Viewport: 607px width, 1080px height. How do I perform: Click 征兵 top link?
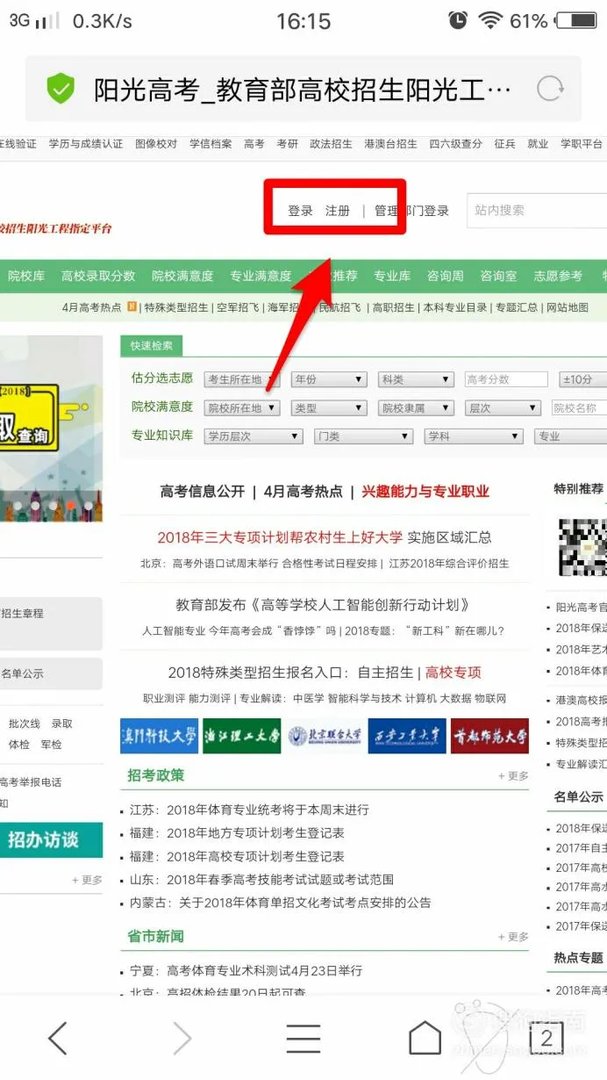(x=504, y=144)
